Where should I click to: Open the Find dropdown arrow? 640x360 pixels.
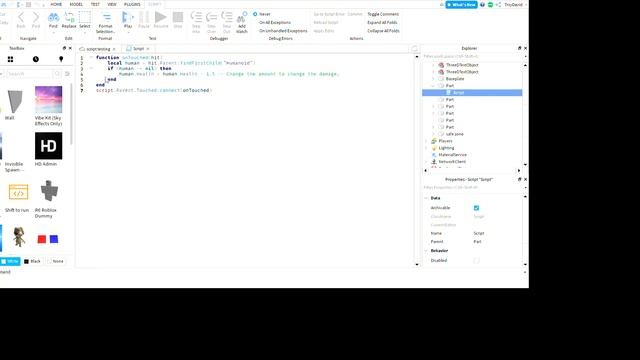point(53,32)
